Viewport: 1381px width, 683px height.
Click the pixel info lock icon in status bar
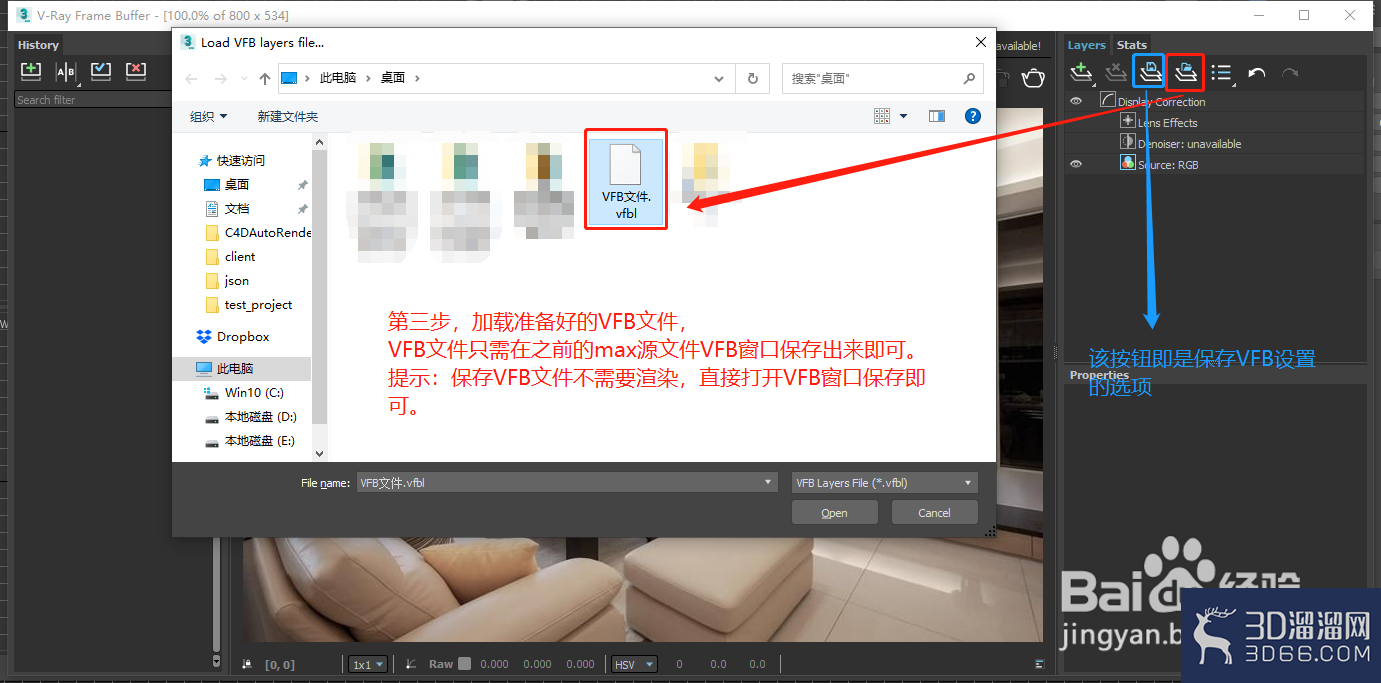click(247, 664)
